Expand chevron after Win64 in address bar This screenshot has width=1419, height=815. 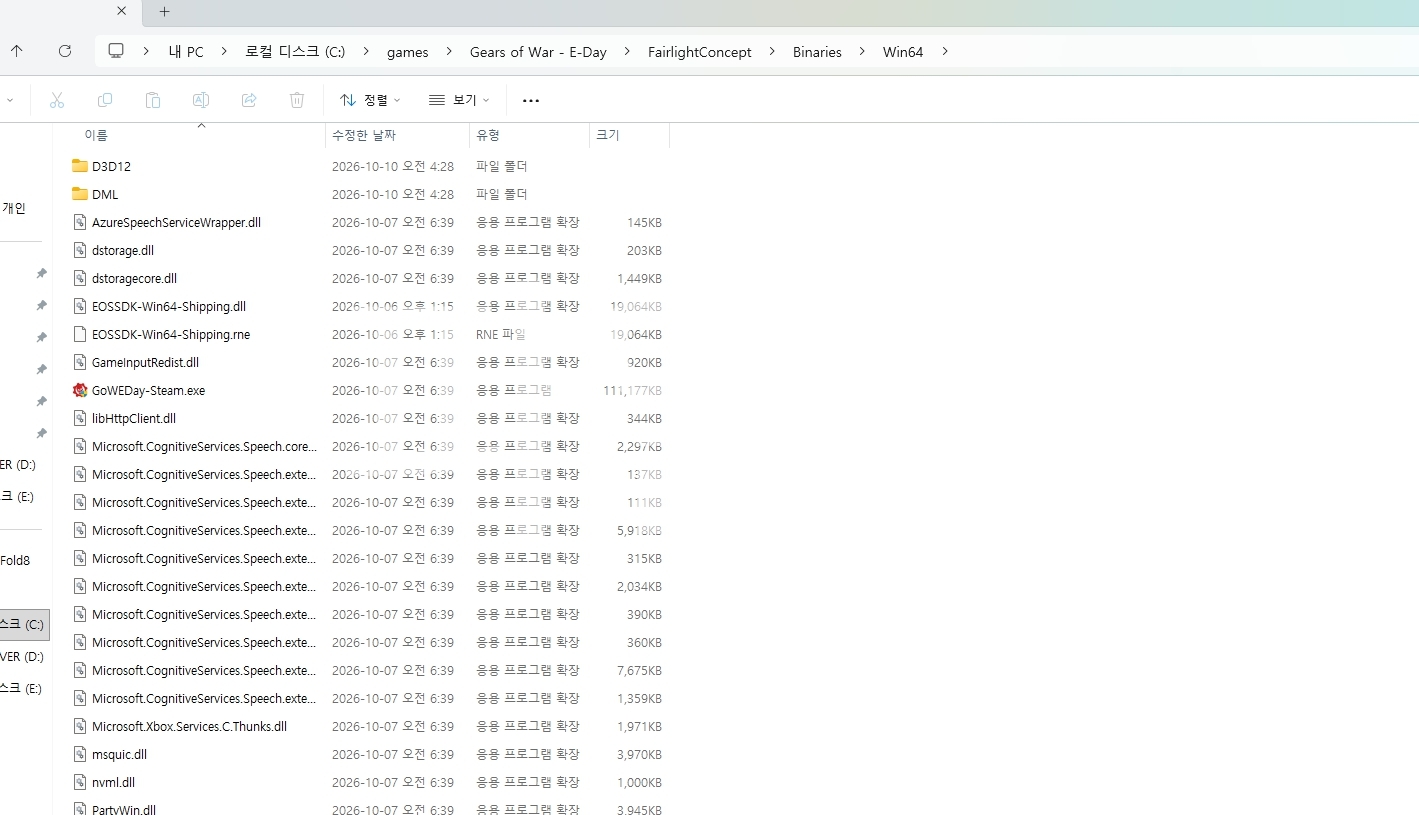(944, 52)
